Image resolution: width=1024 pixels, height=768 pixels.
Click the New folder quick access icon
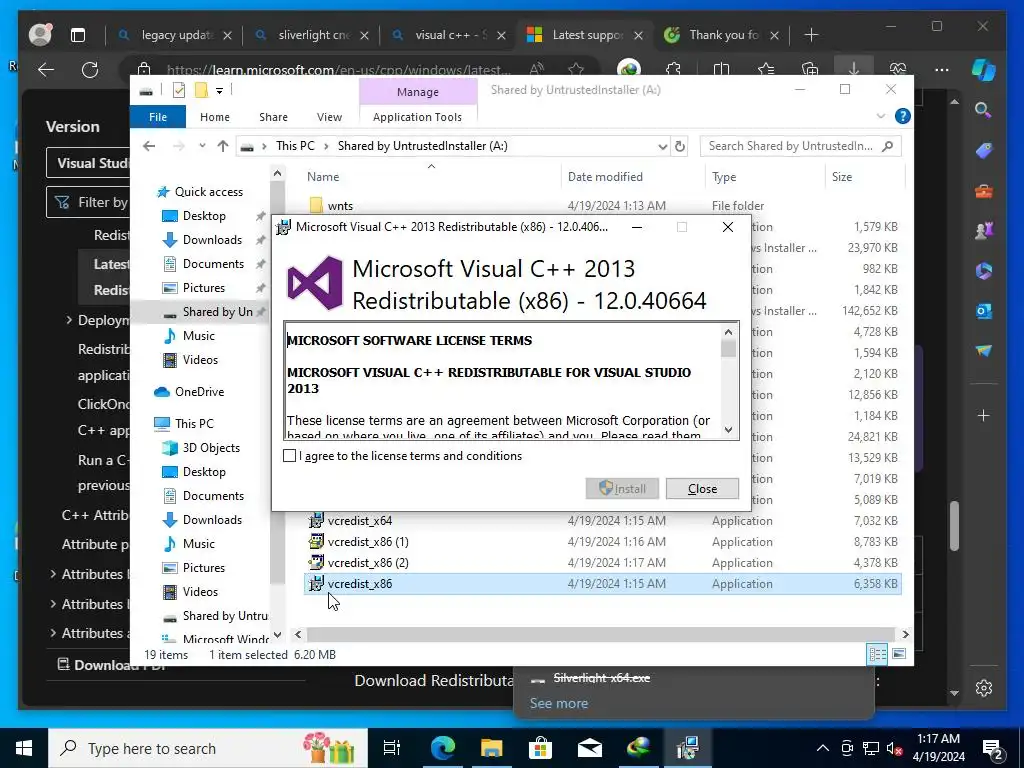[201, 90]
